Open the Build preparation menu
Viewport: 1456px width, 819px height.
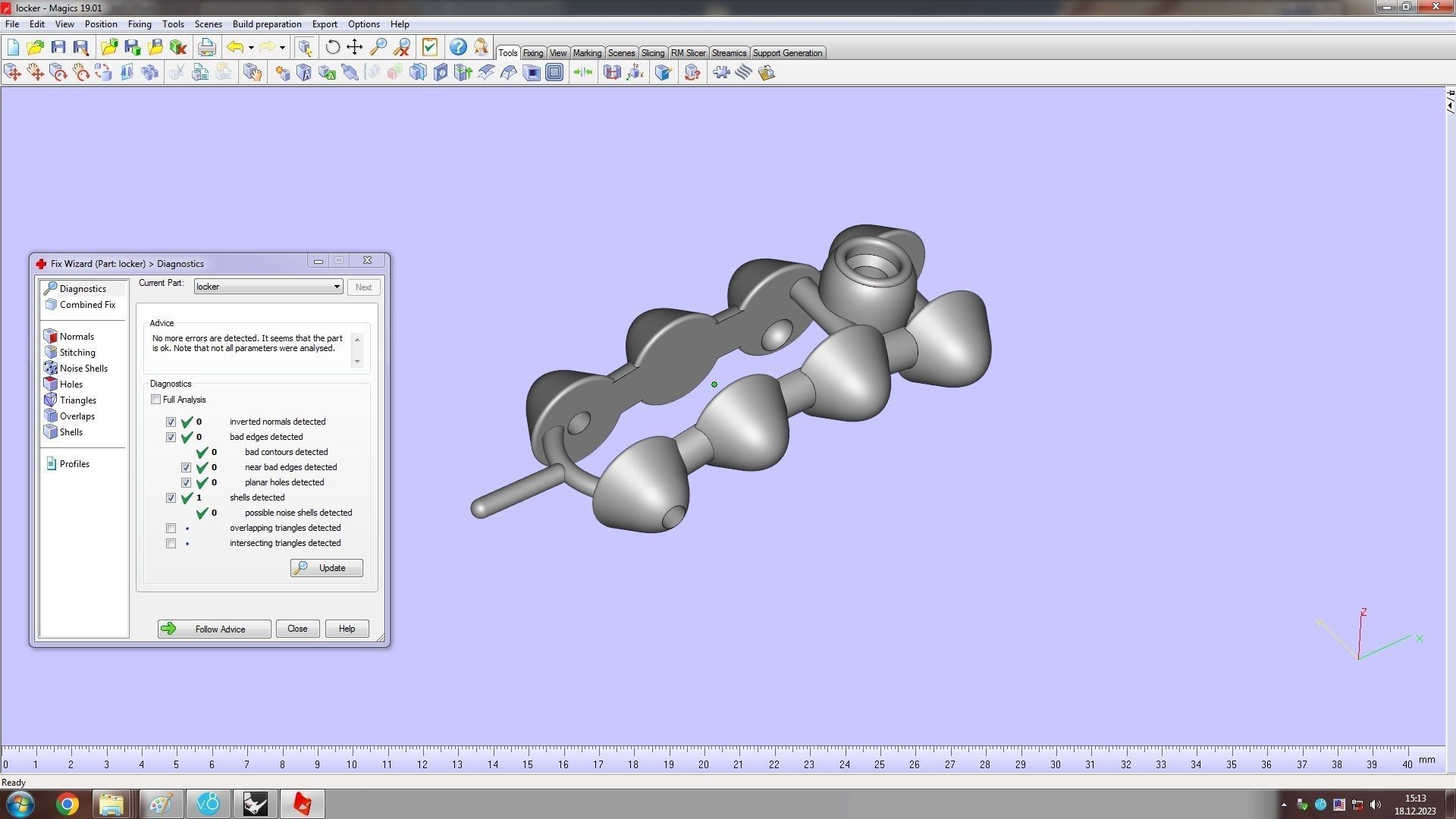click(x=266, y=24)
